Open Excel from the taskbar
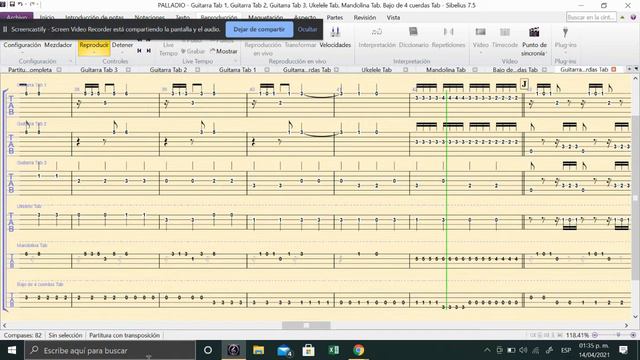The width and height of the screenshot is (640, 360). point(334,350)
